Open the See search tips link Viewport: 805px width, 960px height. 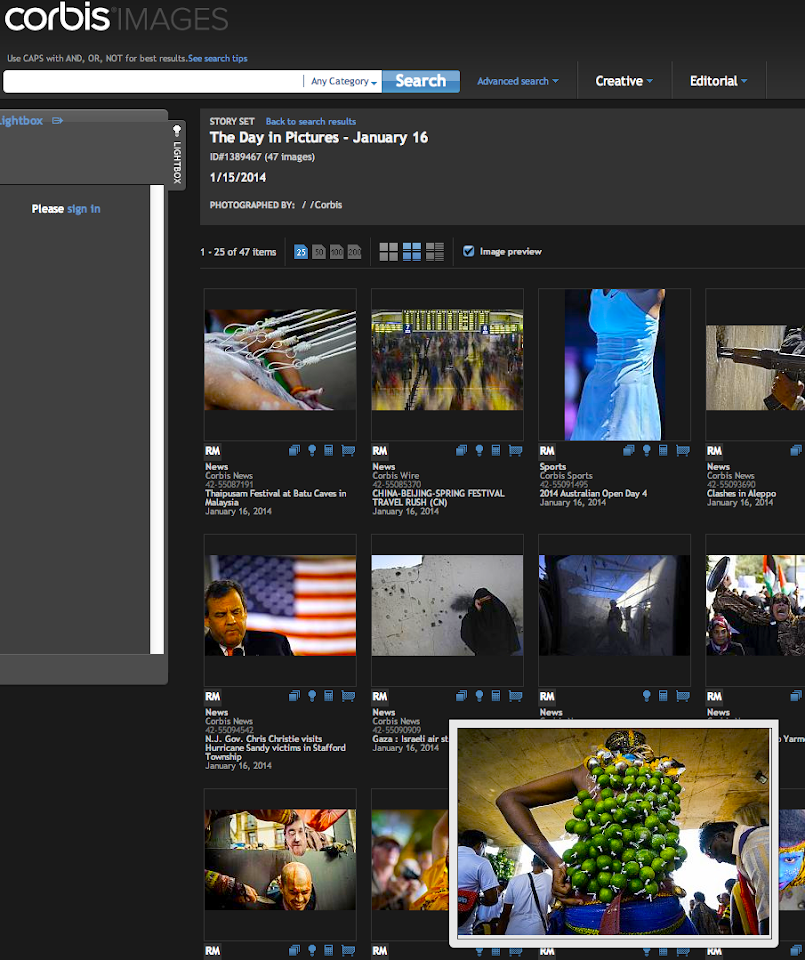click(217, 58)
